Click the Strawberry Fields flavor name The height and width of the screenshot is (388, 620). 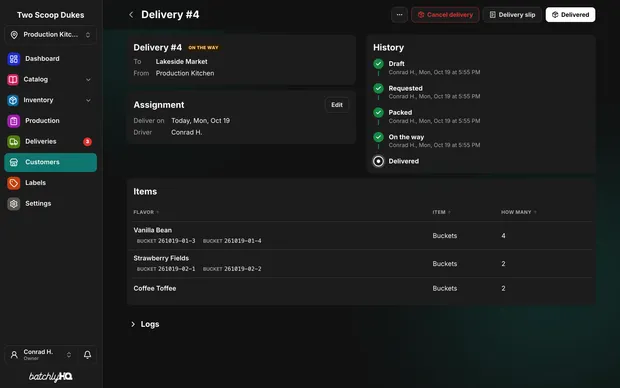(x=161, y=258)
